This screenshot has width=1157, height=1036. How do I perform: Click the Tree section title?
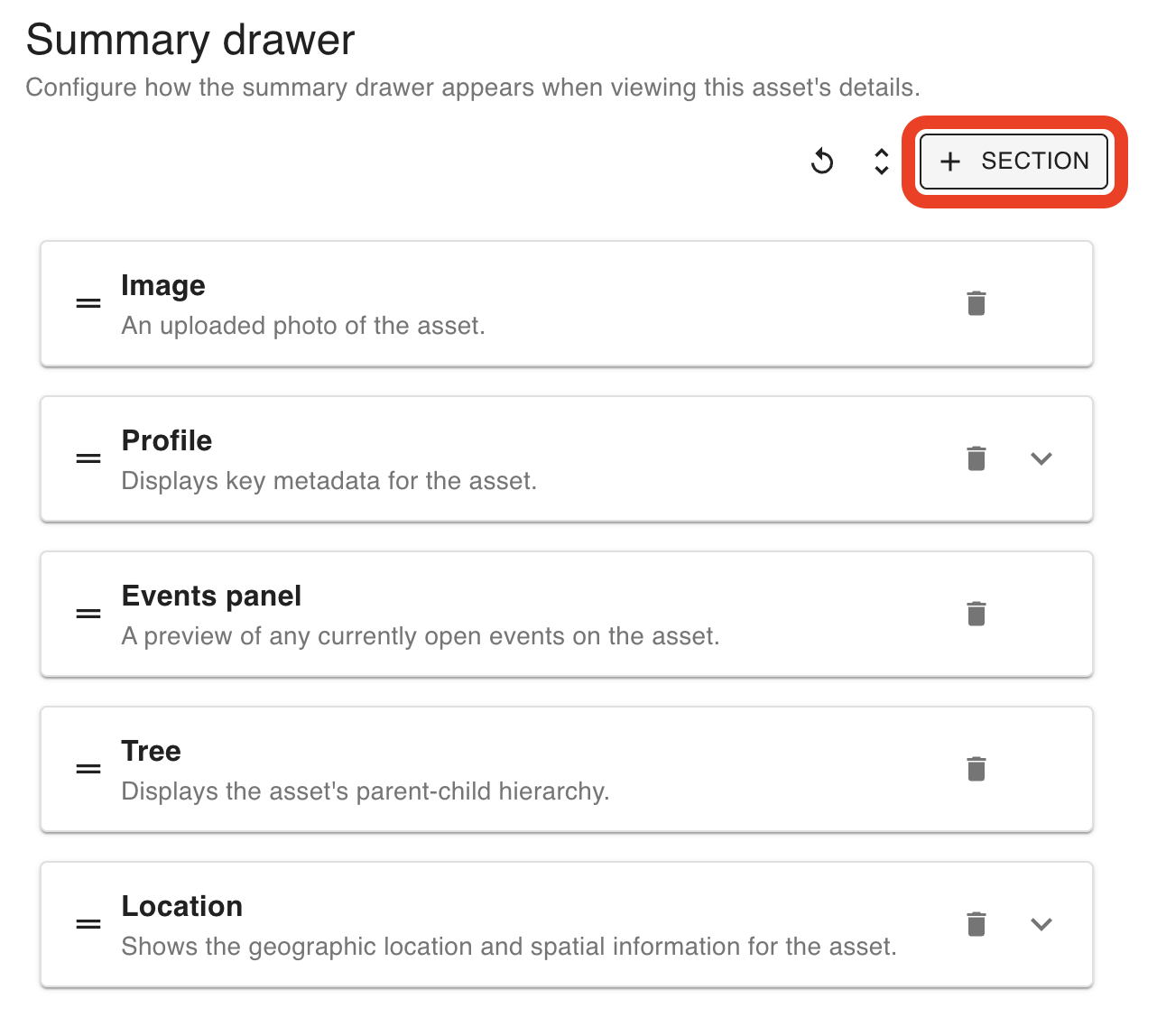pyautogui.click(x=151, y=752)
